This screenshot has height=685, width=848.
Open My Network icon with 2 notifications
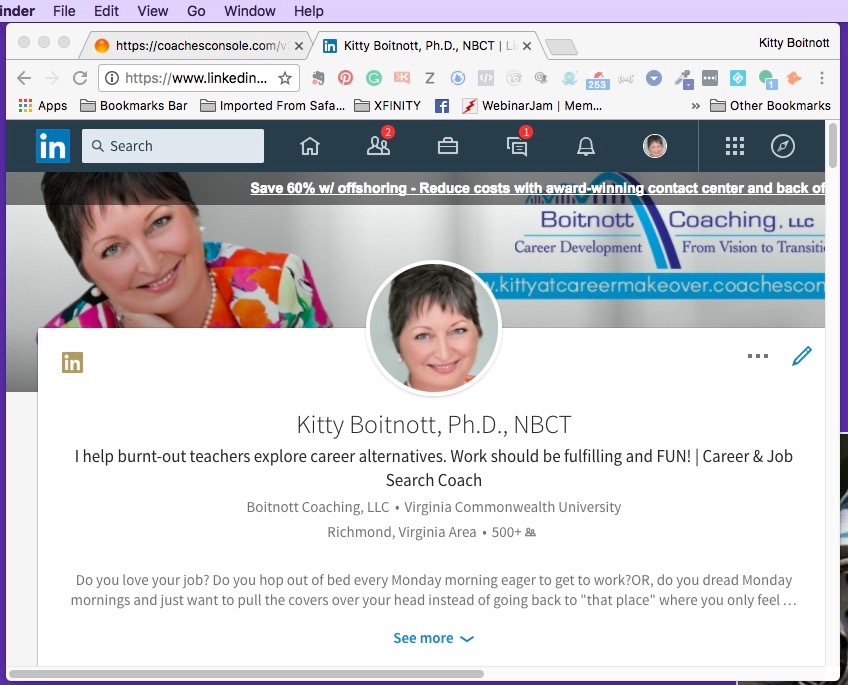click(378, 146)
